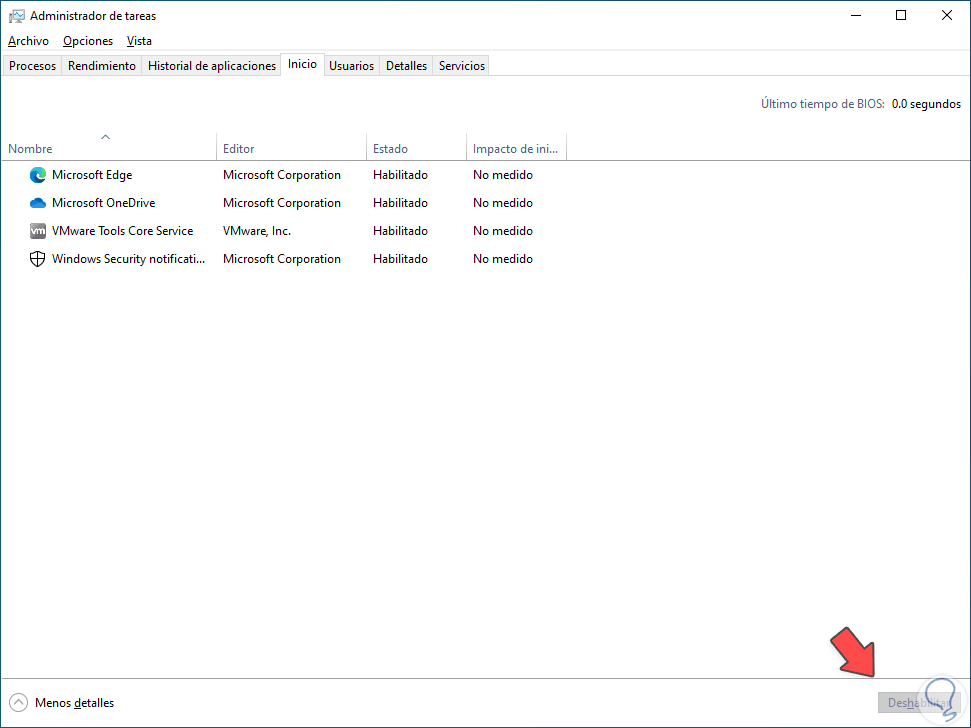Click the Deshabilitar button
Viewport: 971px width, 728px height.
click(919, 703)
